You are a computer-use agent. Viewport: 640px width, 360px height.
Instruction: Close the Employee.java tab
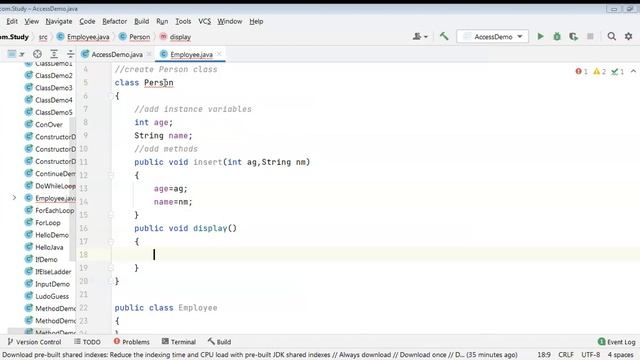coord(220,54)
